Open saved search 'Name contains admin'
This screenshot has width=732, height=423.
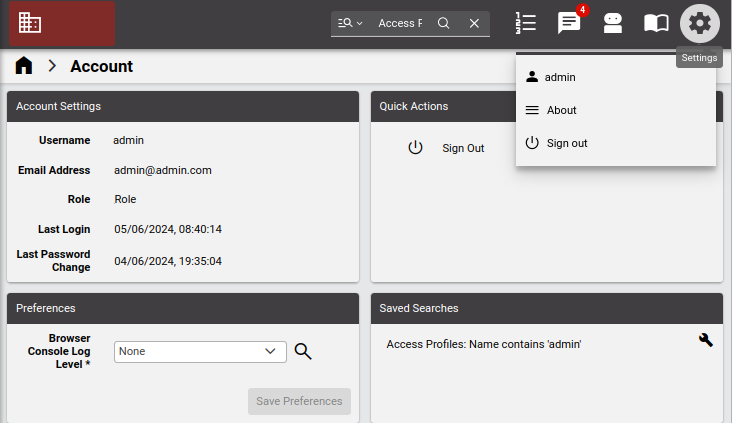pyautogui.click(x=483, y=344)
